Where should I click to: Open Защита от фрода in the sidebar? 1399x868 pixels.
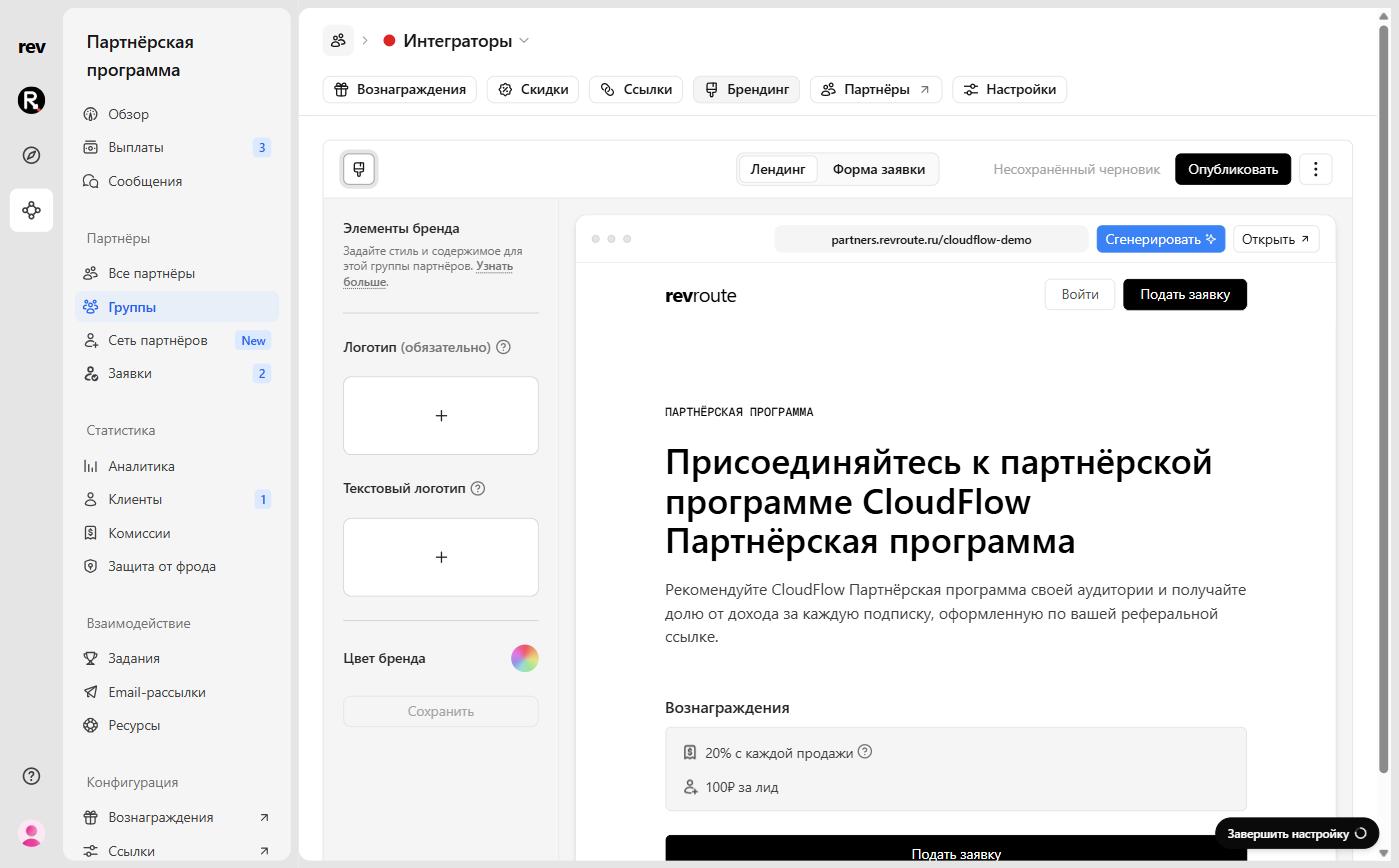click(177, 566)
